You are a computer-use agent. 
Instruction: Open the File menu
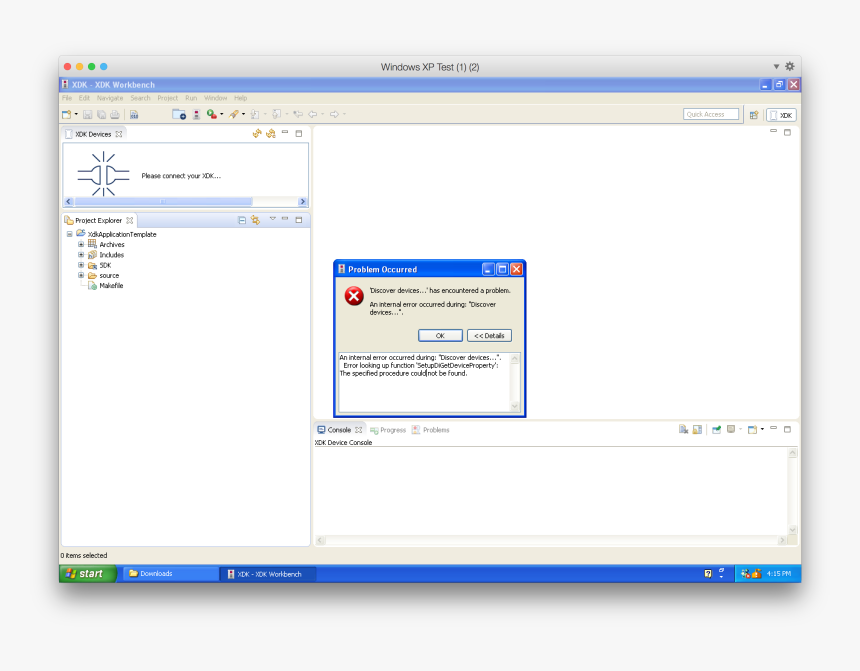click(67, 98)
